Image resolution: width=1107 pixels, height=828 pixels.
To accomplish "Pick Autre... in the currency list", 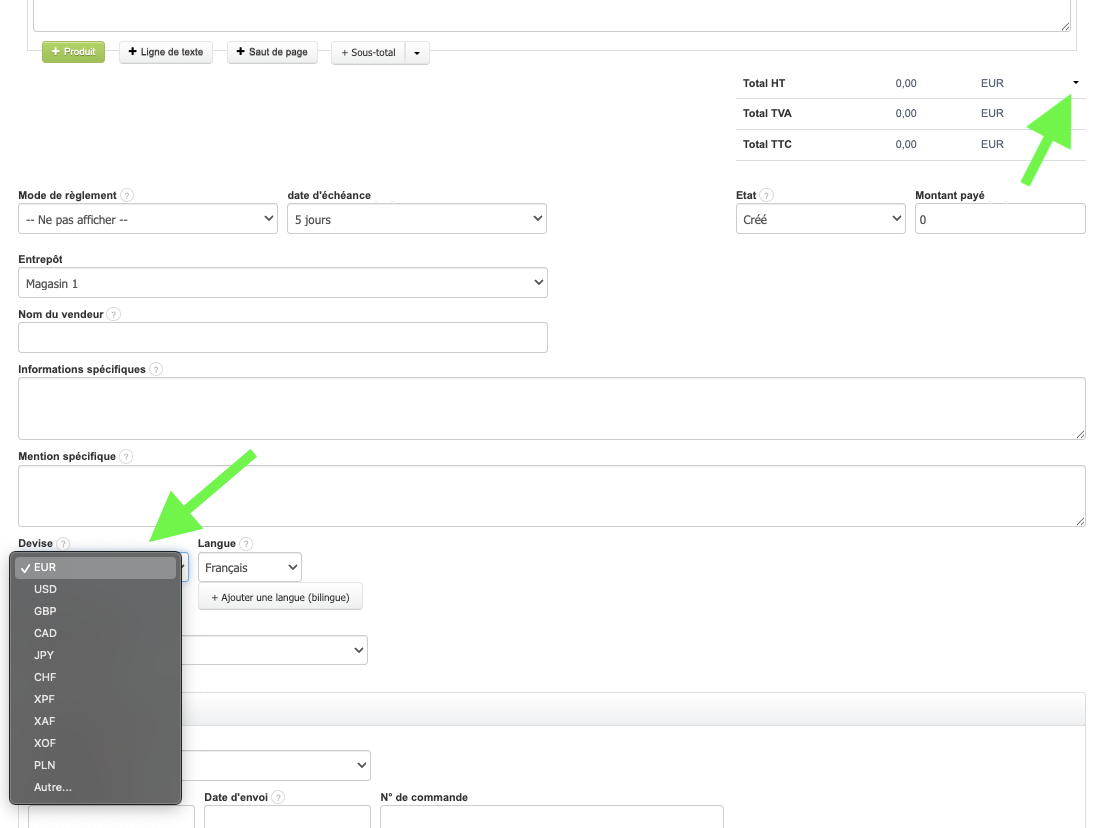I will click(x=53, y=787).
